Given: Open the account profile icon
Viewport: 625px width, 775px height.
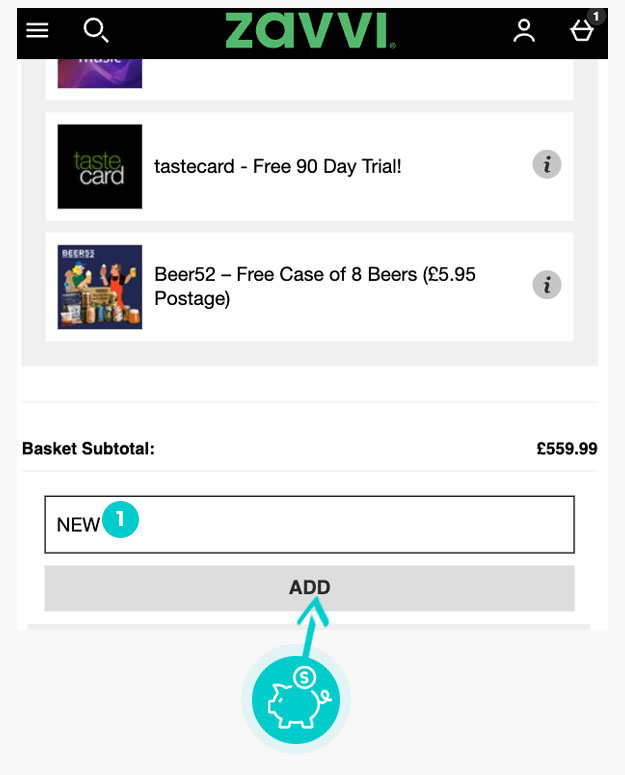Looking at the screenshot, I should point(524,31).
